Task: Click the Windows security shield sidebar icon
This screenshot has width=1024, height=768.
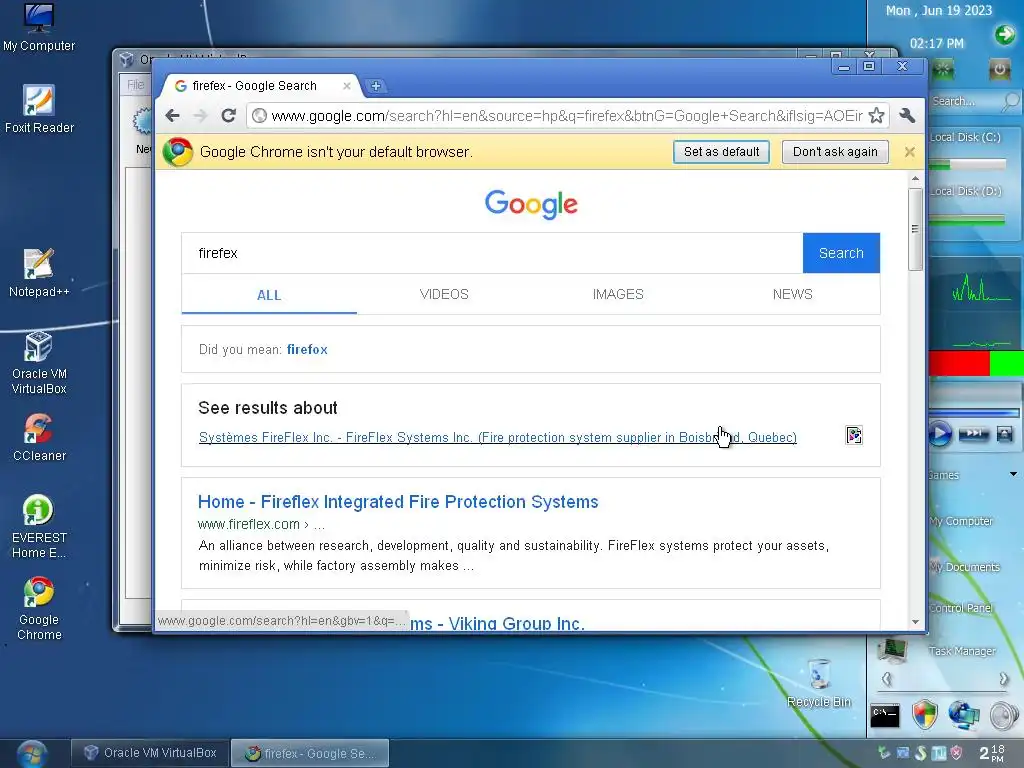Action: [925, 715]
